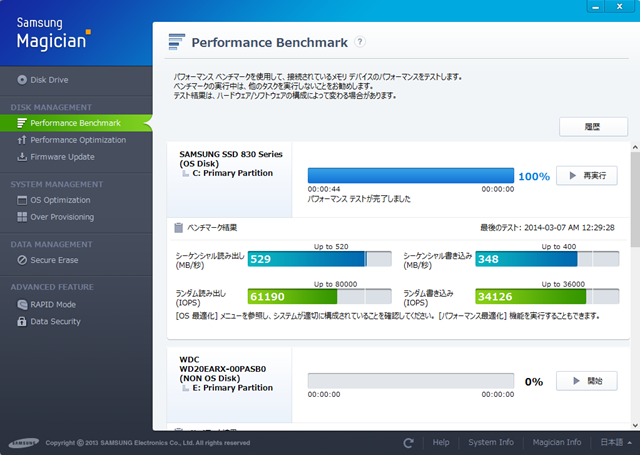Image resolution: width=640 pixels, height=455 pixels.
Task: Open Firmware Update page
Action: tap(56, 157)
